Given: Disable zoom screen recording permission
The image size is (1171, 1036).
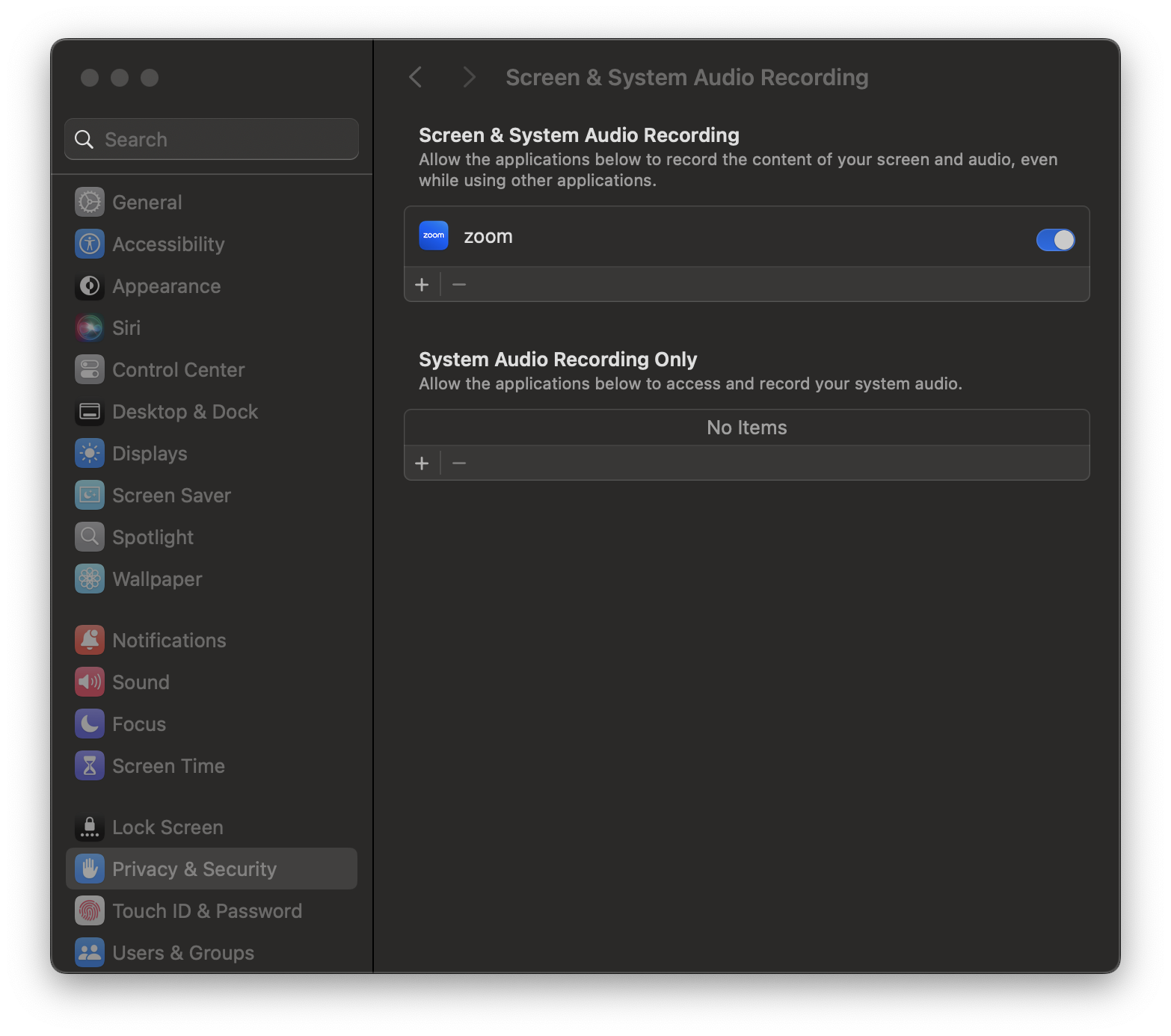Looking at the screenshot, I should (x=1055, y=239).
